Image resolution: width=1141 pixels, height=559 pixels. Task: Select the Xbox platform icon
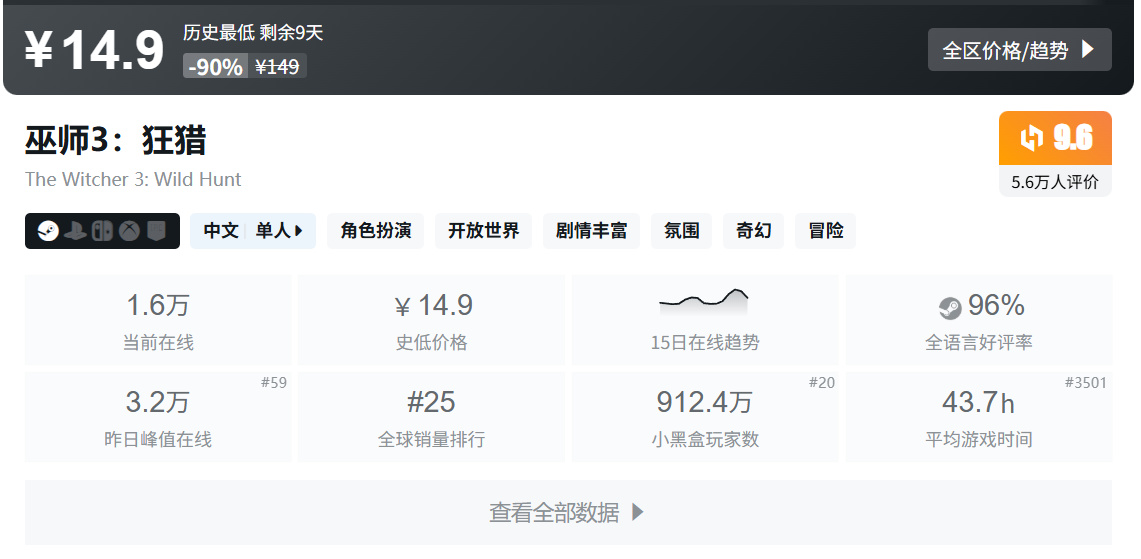(x=130, y=231)
